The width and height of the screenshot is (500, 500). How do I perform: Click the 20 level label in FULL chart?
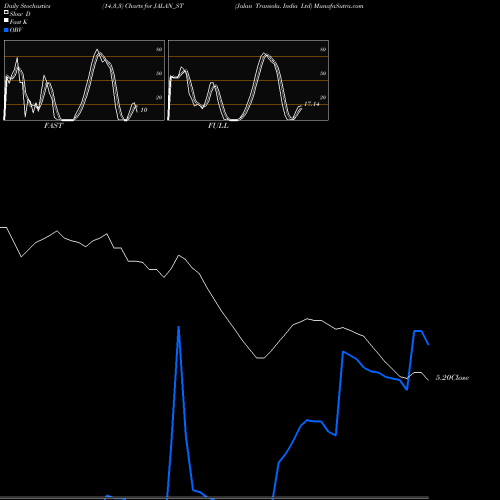click(x=323, y=97)
